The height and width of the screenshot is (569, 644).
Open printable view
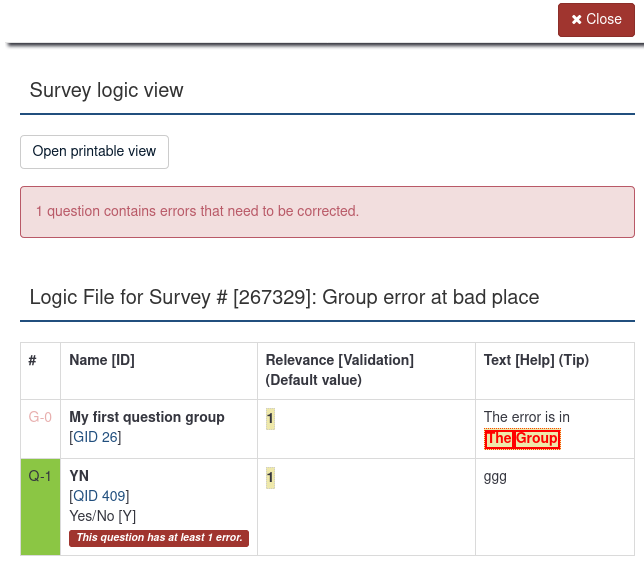94,152
